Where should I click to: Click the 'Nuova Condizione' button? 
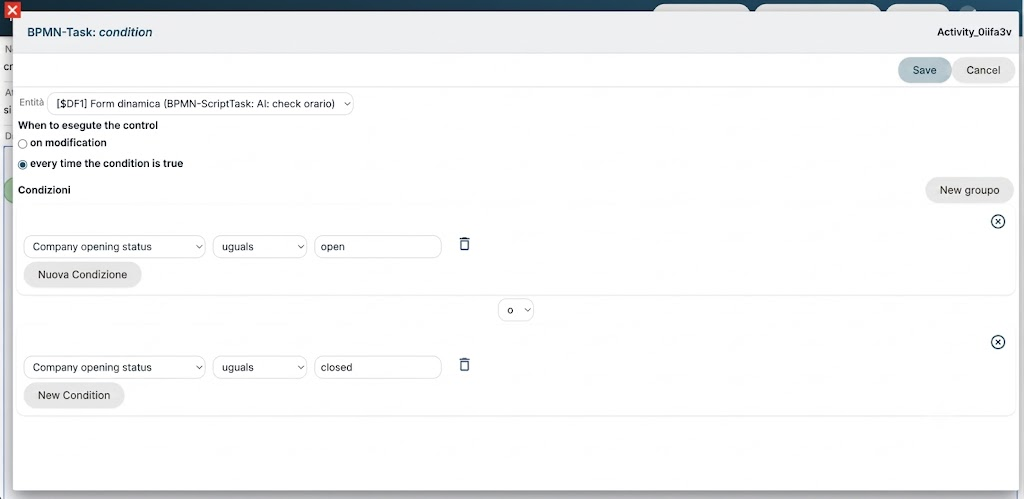point(82,274)
